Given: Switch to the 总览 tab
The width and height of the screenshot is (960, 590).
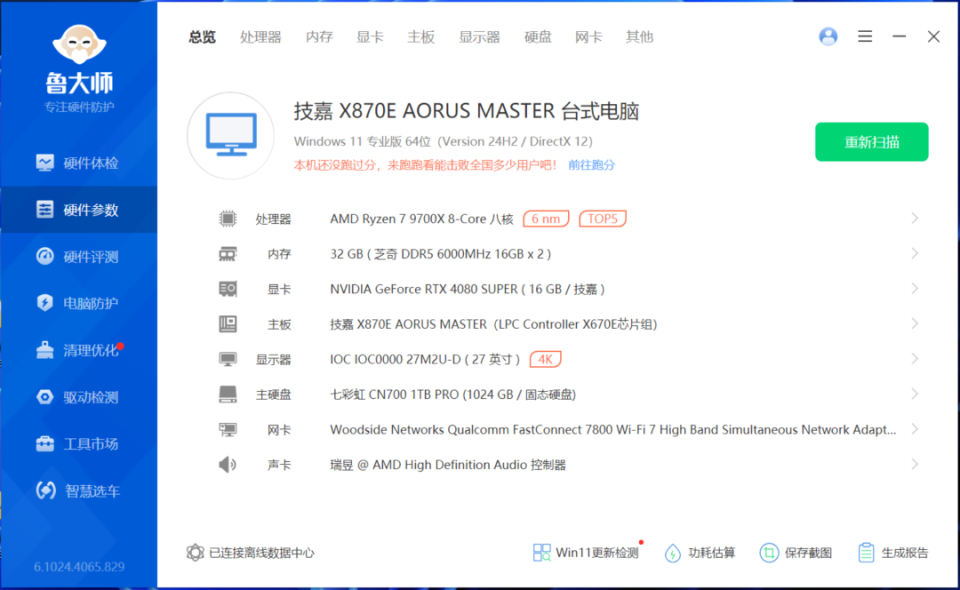Looking at the screenshot, I should point(202,37).
